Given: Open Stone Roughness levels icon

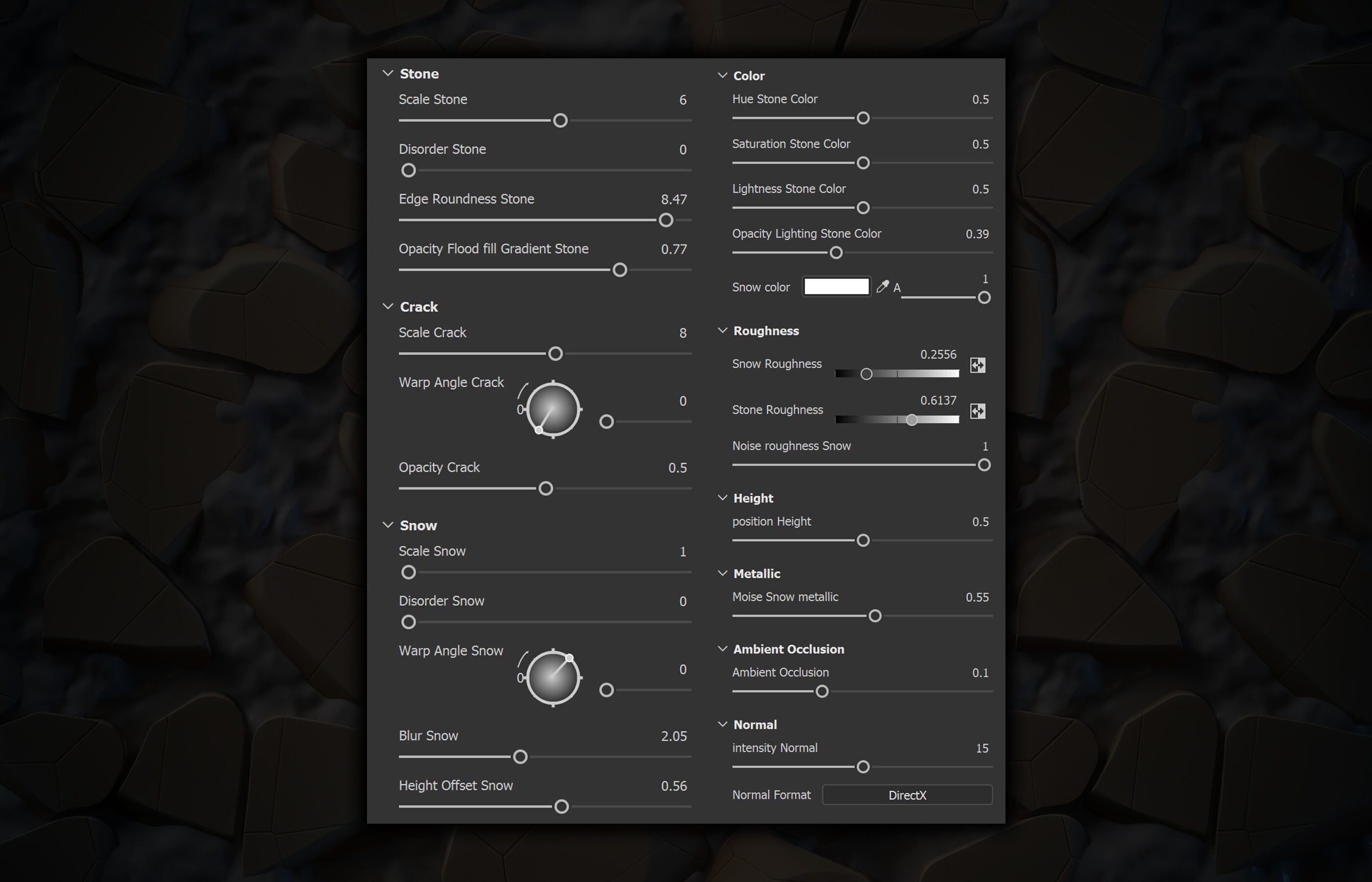Looking at the screenshot, I should (978, 411).
